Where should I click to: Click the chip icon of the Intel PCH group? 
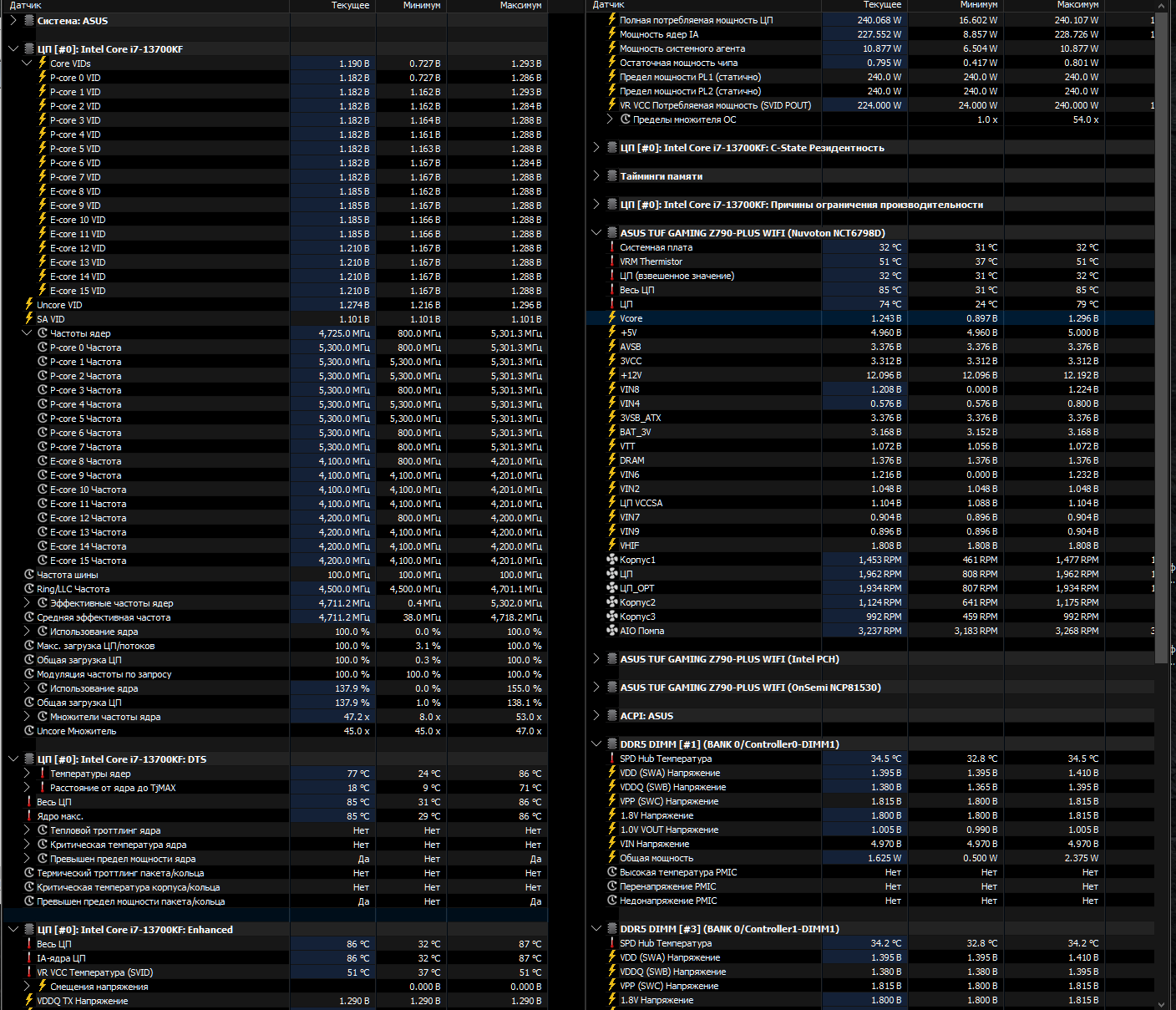click(612, 658)
